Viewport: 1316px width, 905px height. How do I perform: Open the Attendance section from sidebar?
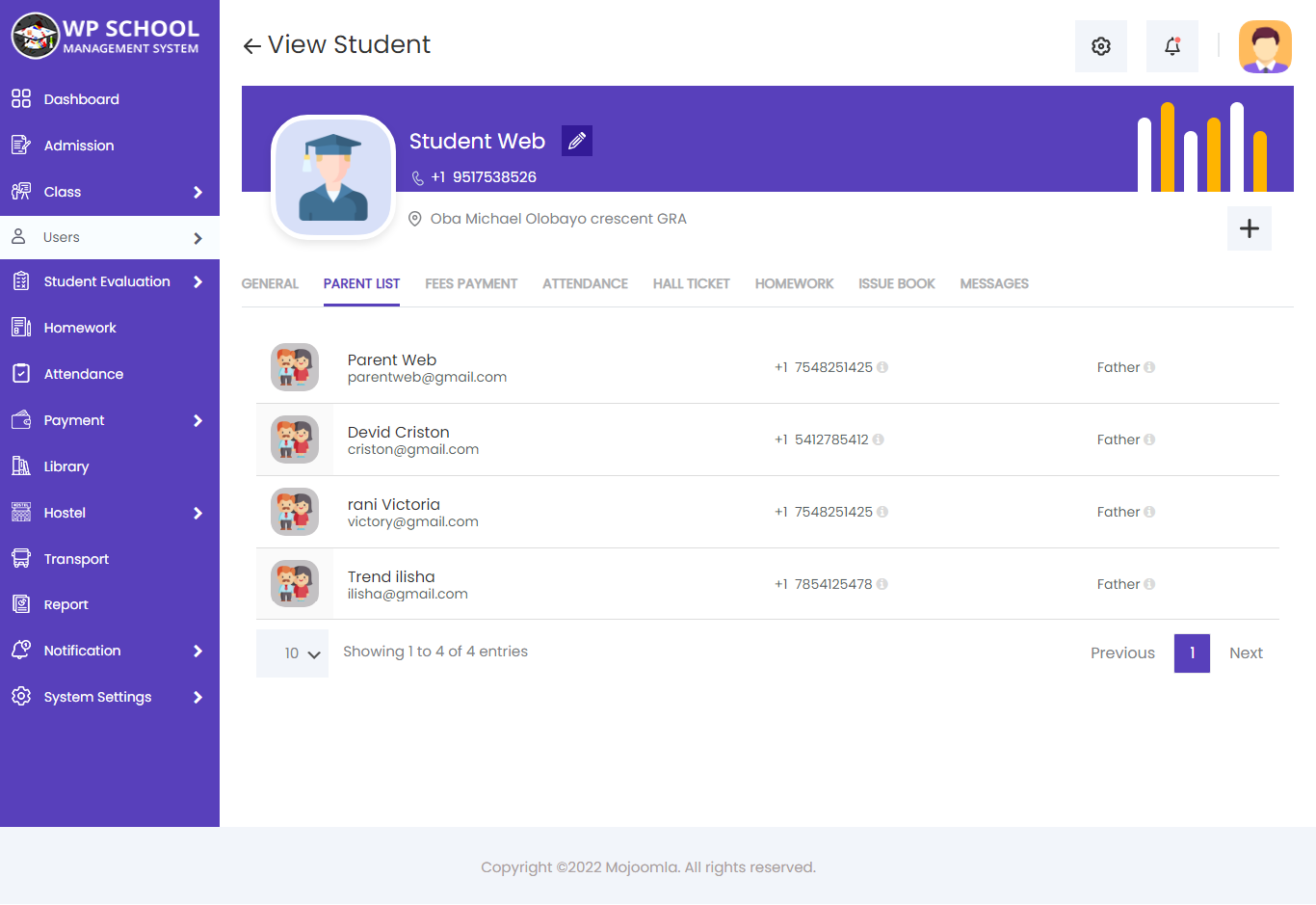point(85,373)
